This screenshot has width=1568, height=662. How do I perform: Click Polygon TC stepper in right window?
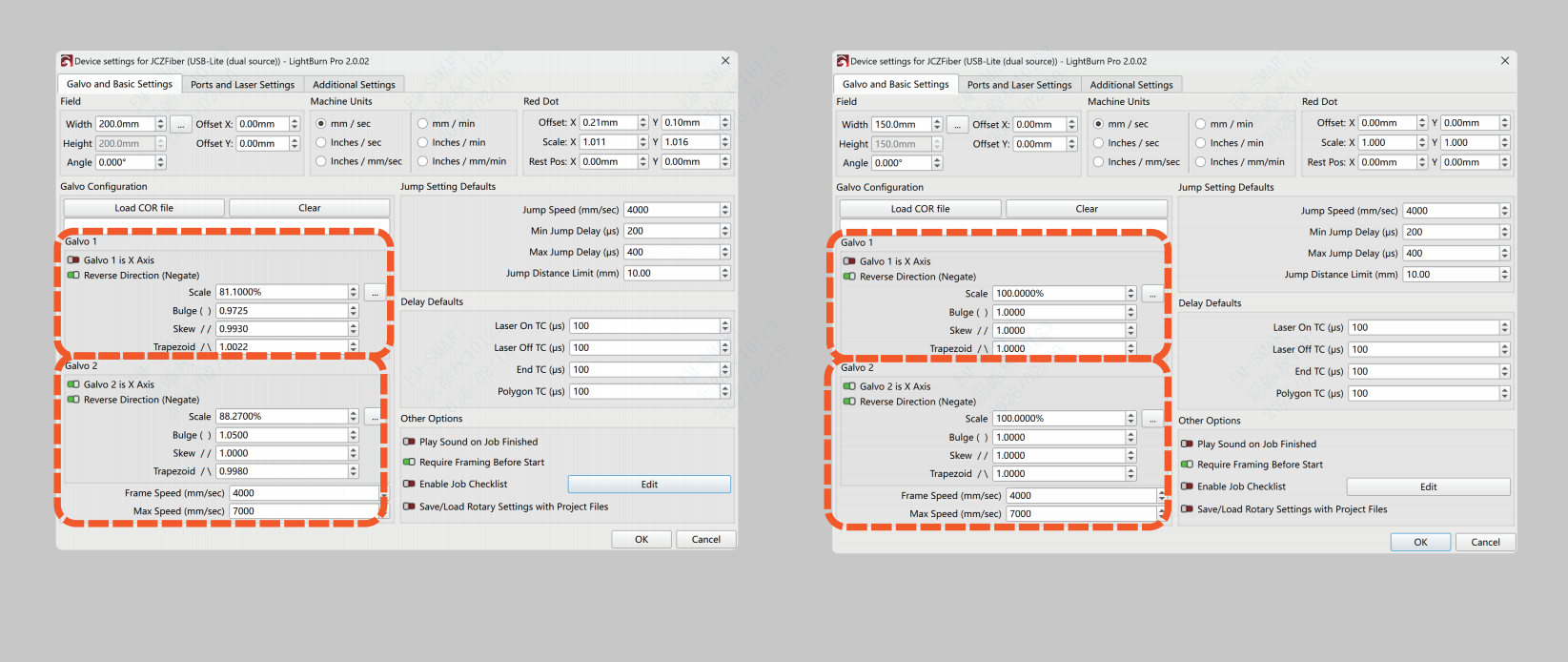(x=1505, y=393)
